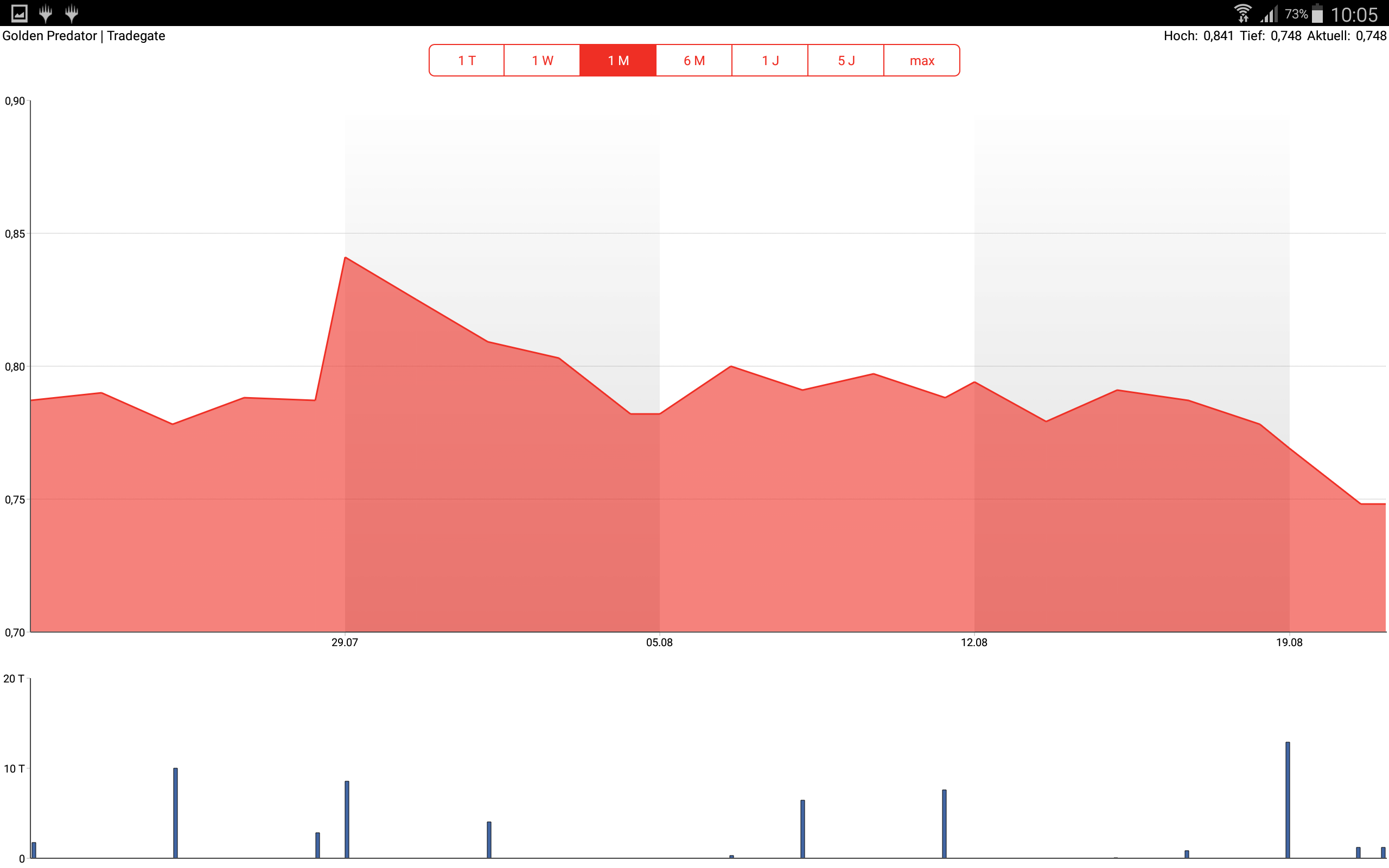Select the 1 T time range

tap(467, 60)
